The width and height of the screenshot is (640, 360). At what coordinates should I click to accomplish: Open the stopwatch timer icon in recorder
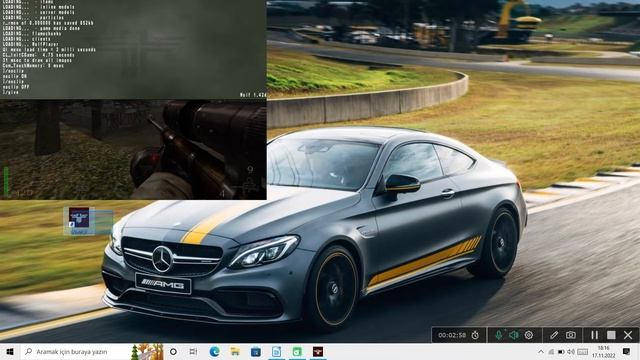click(475, 335)
